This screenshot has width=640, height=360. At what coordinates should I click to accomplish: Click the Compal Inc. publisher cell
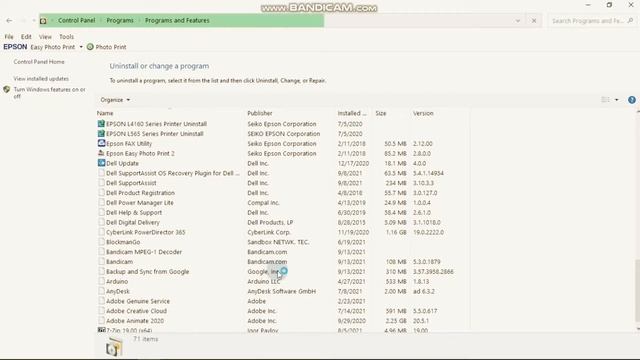263,202
